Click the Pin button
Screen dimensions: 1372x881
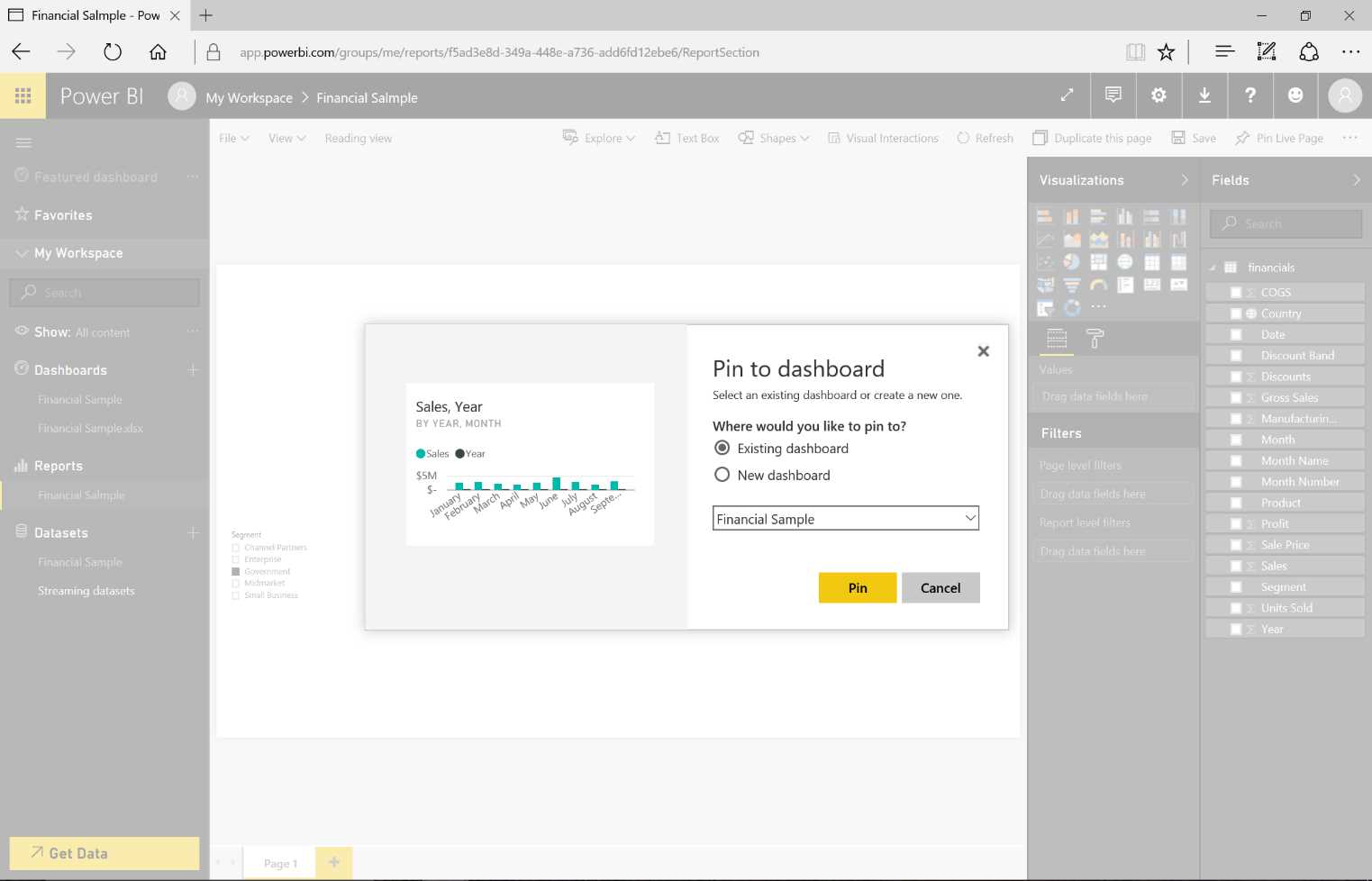tap(856, 587)
